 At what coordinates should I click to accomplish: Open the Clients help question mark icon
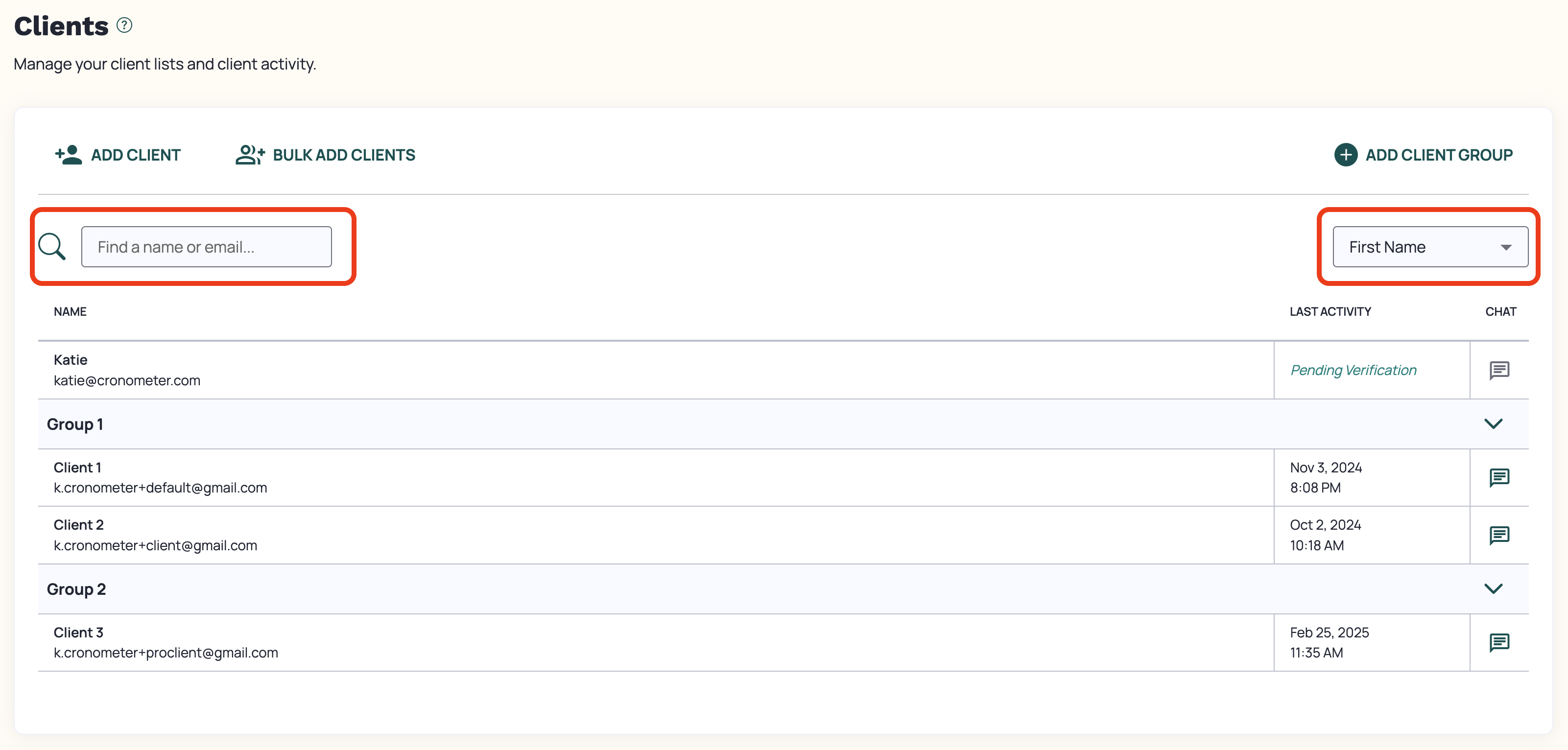pos(124,25)
